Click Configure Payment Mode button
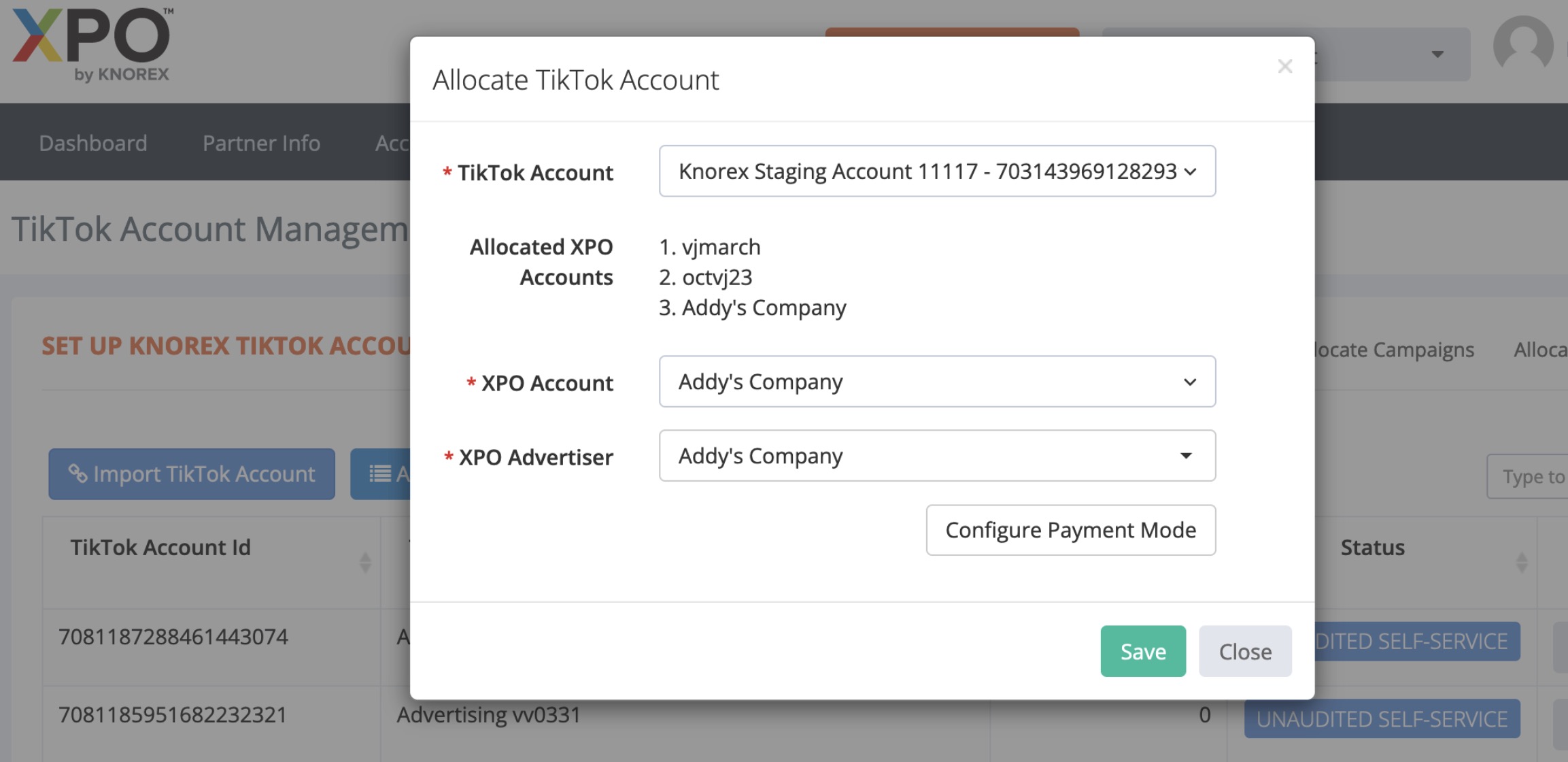Screen dimensions: 1568x762 [x=1070, y=530]
